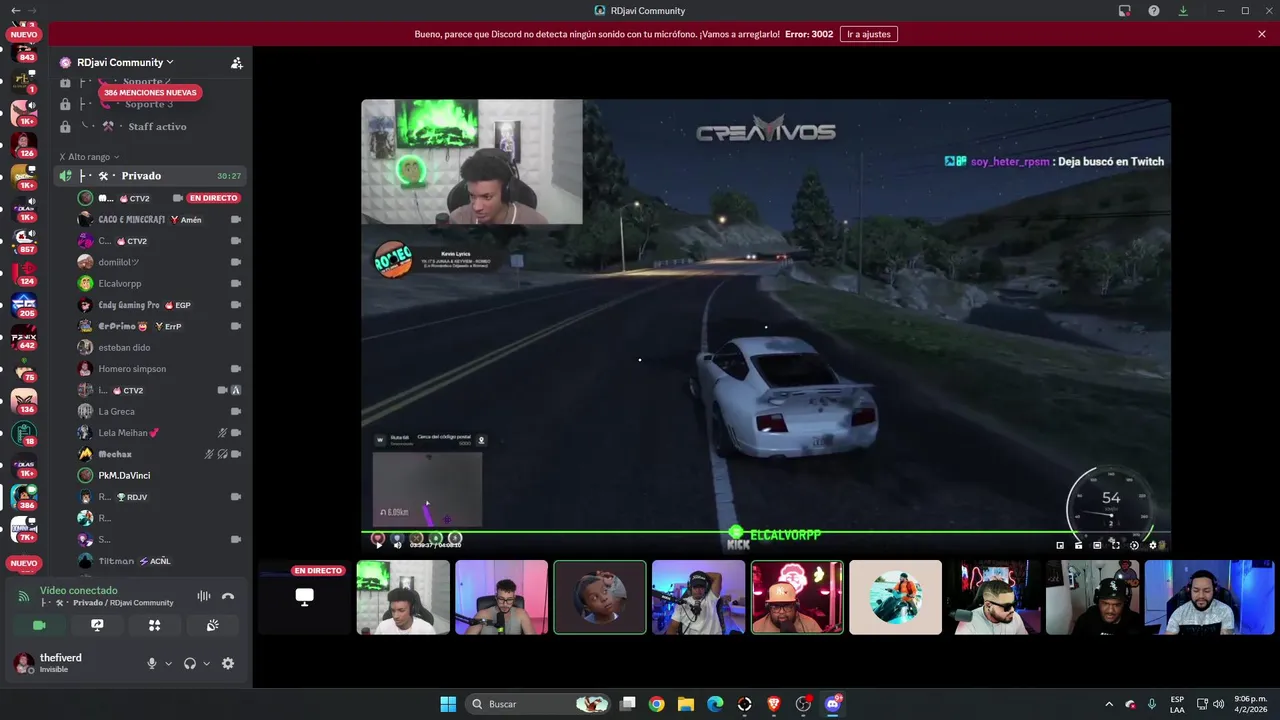Mute the stream player volume icon
This screenshot has height=720, width=1280.
397,545
